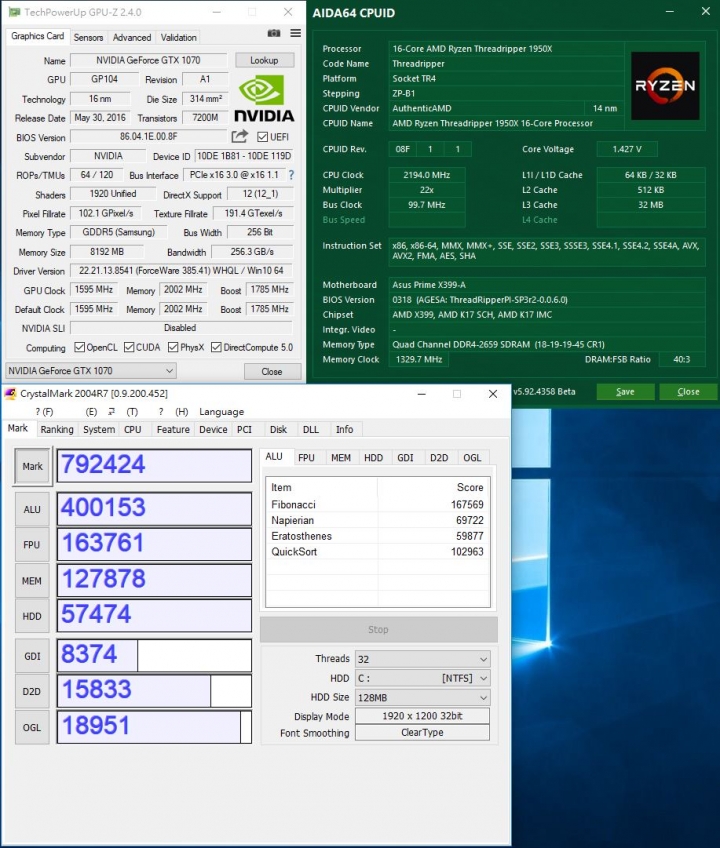
Task: Click the OGL score bar showing 18951
Action: coord(154,727)
